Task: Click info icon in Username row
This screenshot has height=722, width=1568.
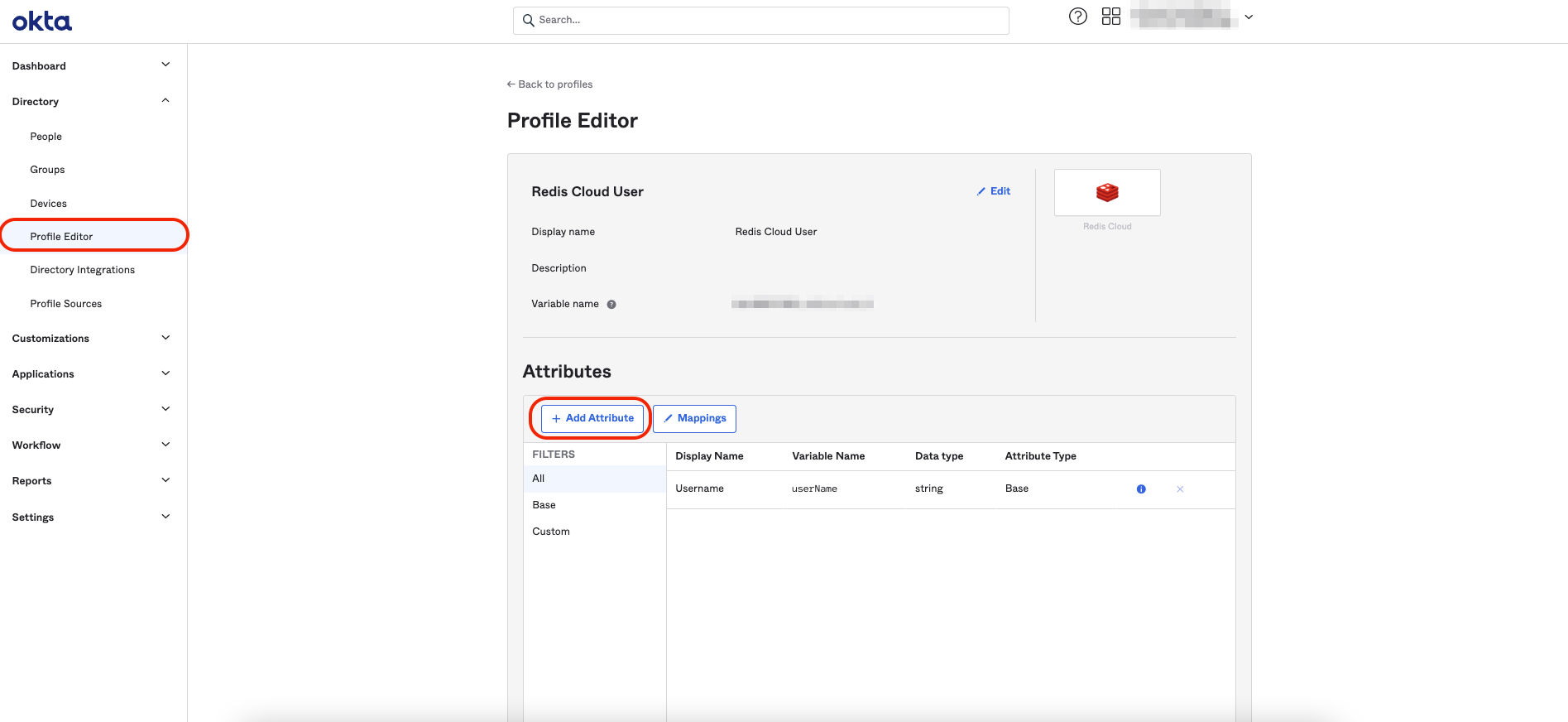Action: tap(1141, 489)
